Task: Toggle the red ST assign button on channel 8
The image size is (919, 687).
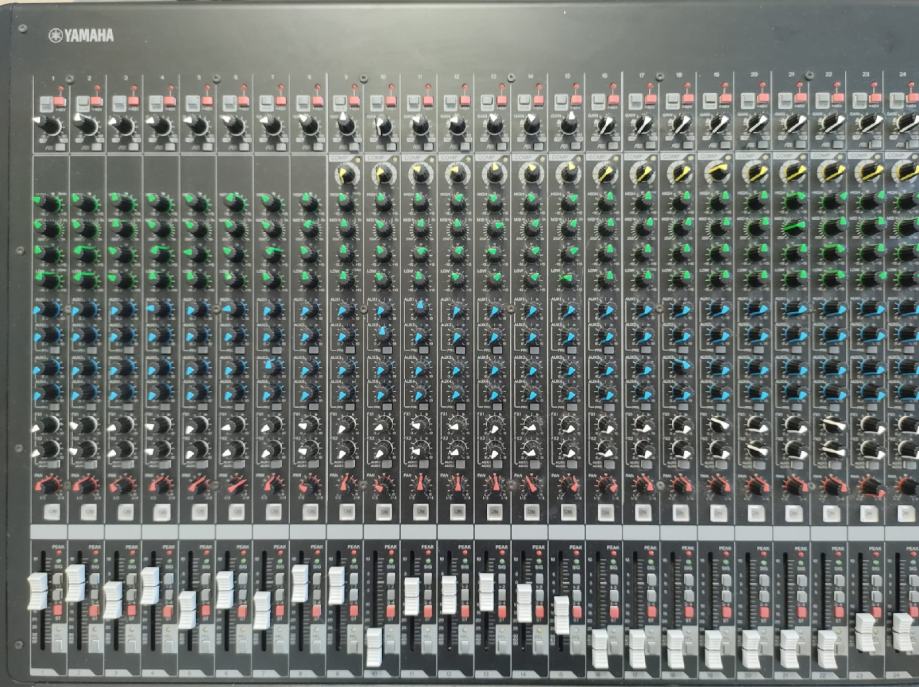Action: 316,612
